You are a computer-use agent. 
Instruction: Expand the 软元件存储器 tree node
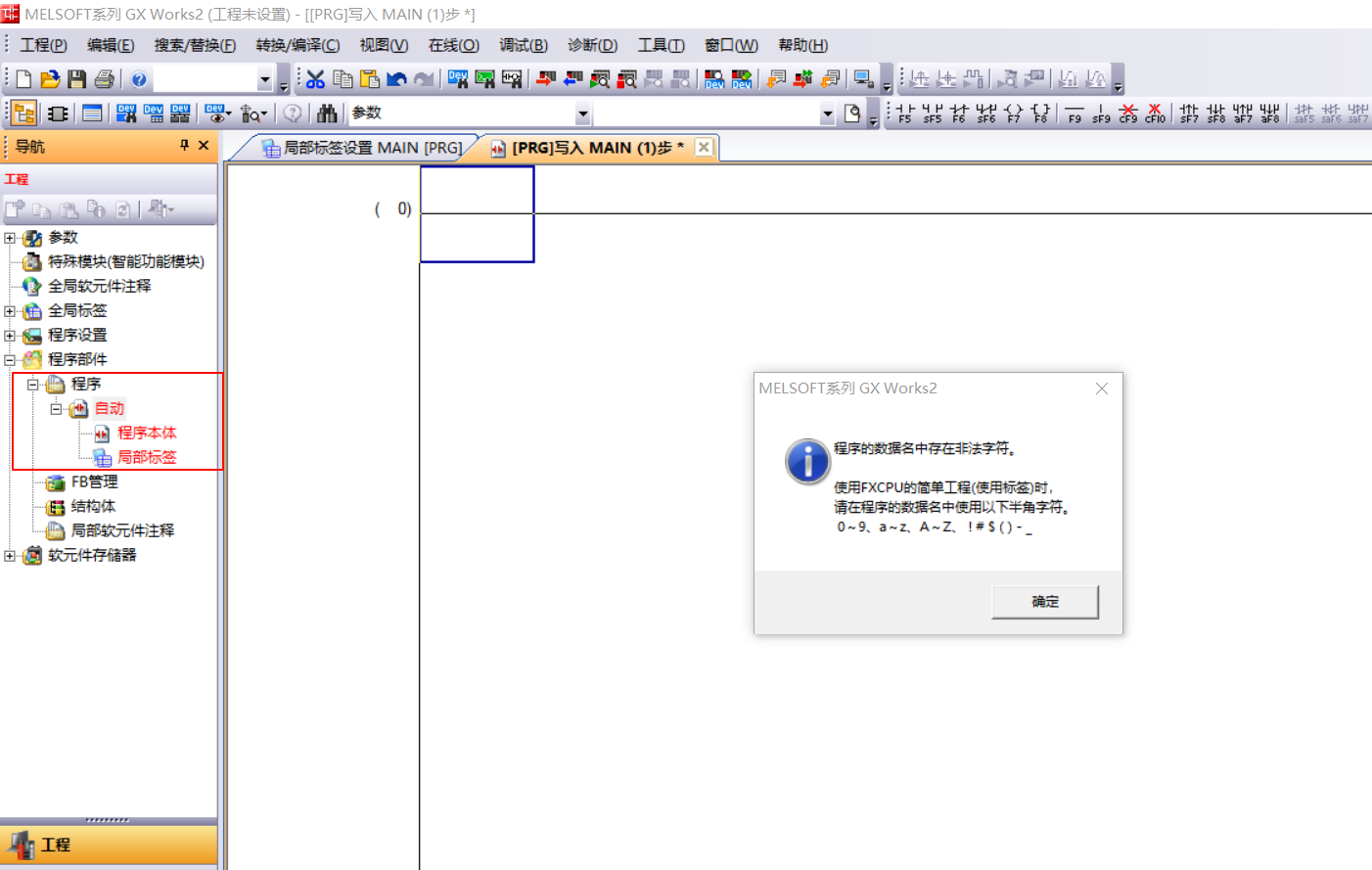coord(10,556)
